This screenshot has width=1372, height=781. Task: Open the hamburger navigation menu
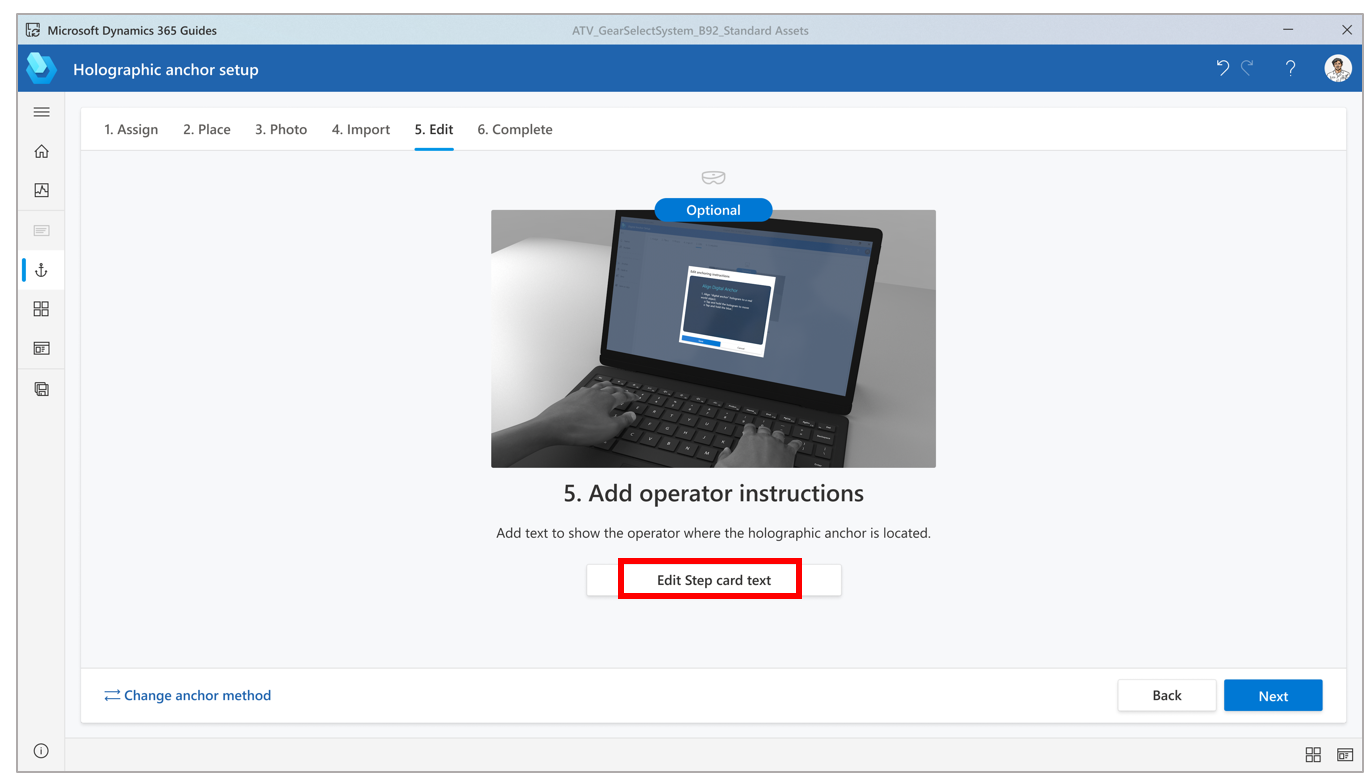(41, 112)
